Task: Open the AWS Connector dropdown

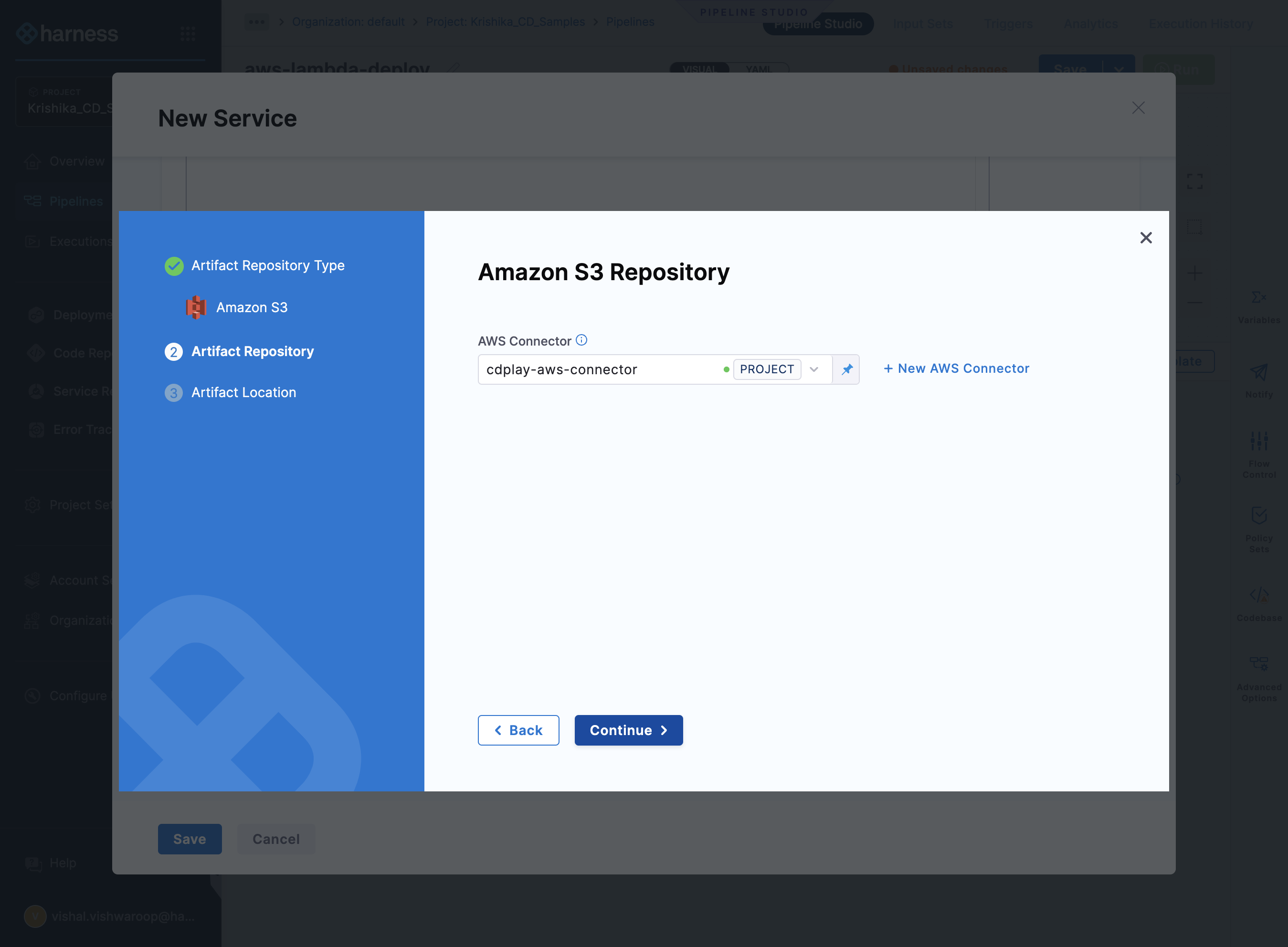Action: [x=813, y=369]
